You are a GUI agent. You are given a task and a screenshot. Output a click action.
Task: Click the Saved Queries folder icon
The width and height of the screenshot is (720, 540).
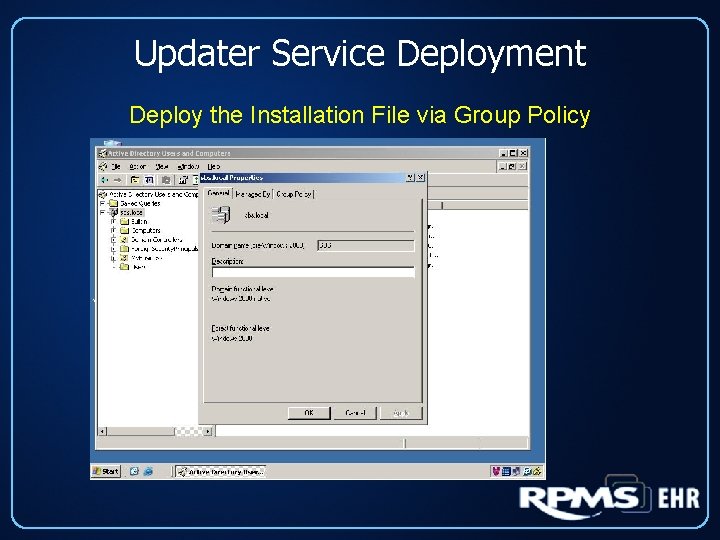pyautogui.click(x=113, y=203)
